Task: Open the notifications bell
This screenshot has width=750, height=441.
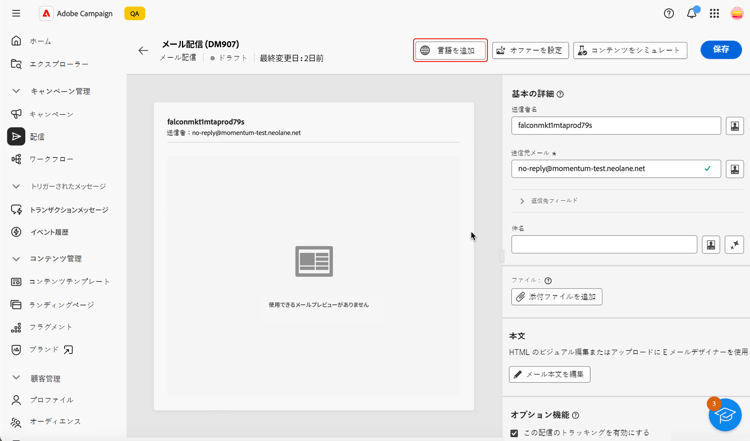Action: click(x=692, y=13)
